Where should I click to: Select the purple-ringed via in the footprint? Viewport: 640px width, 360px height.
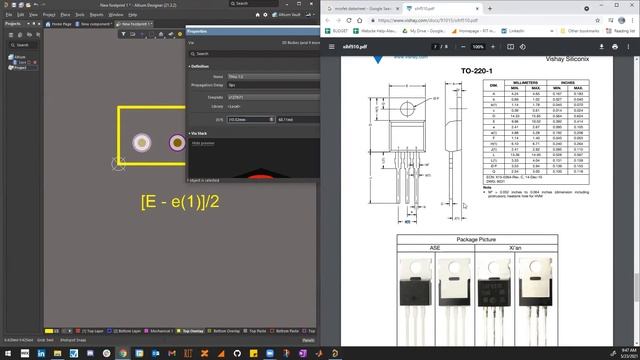pos(177,142)
